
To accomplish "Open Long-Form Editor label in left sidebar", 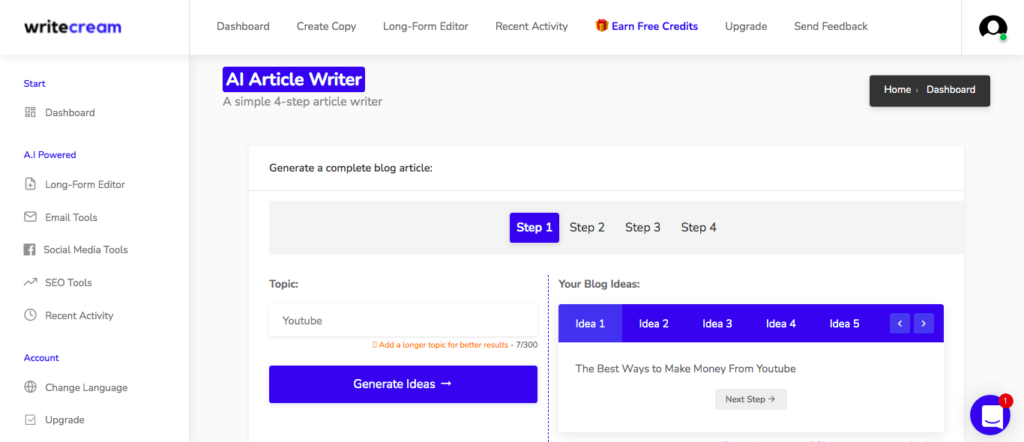I will click(x=85, y=185).
